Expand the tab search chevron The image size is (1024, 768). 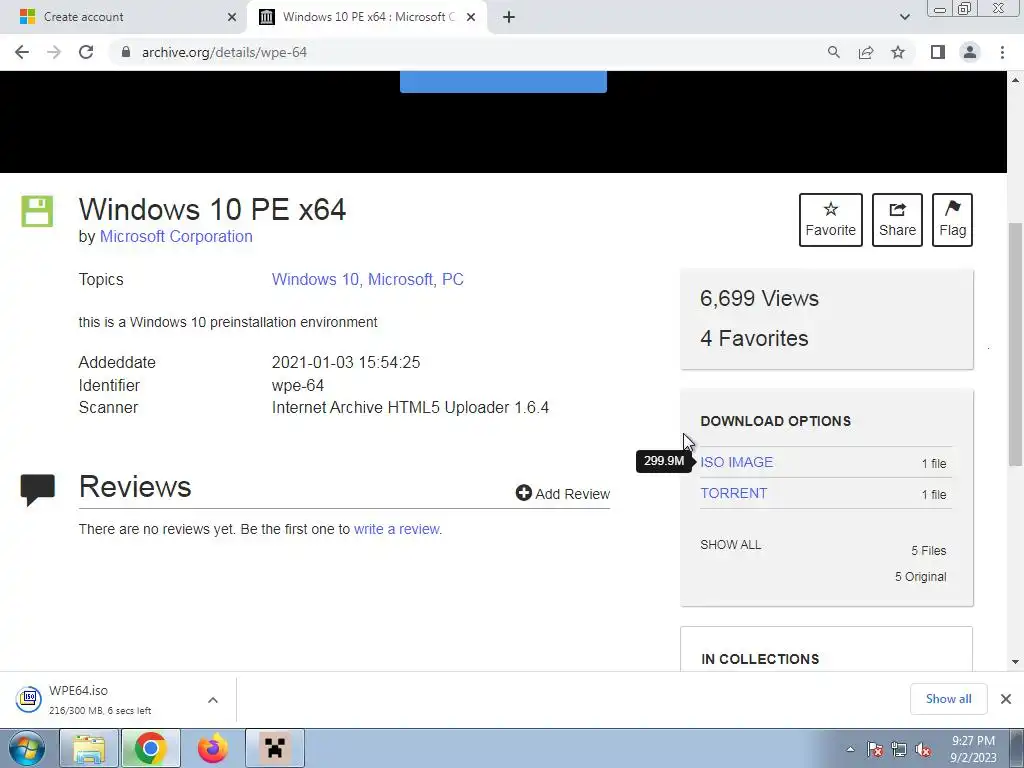pos(904,17)
